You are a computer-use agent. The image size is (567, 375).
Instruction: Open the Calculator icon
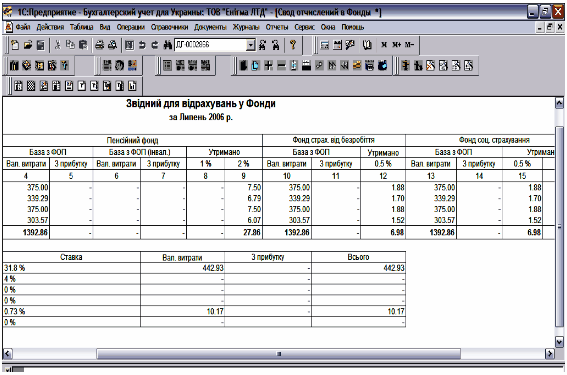click(324, 45)
